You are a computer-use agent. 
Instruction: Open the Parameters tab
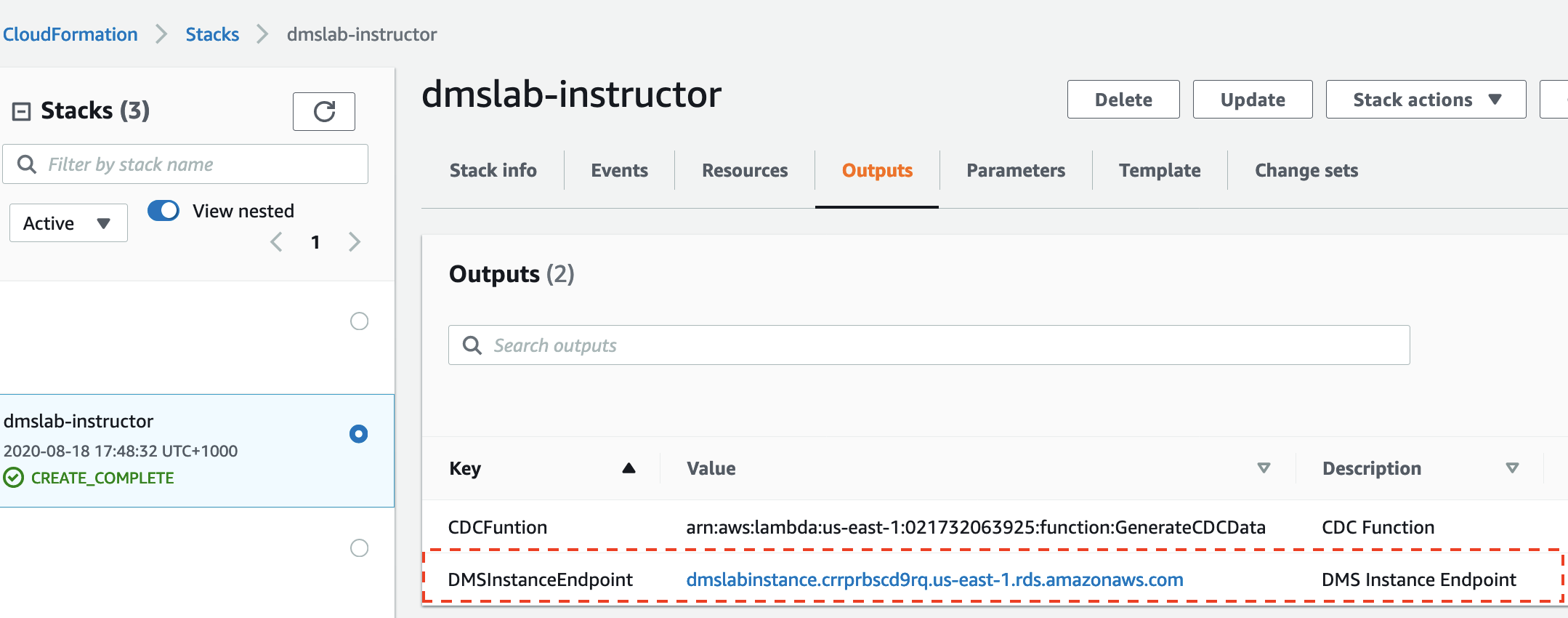pyautogui.click(x=1016, y=170)
